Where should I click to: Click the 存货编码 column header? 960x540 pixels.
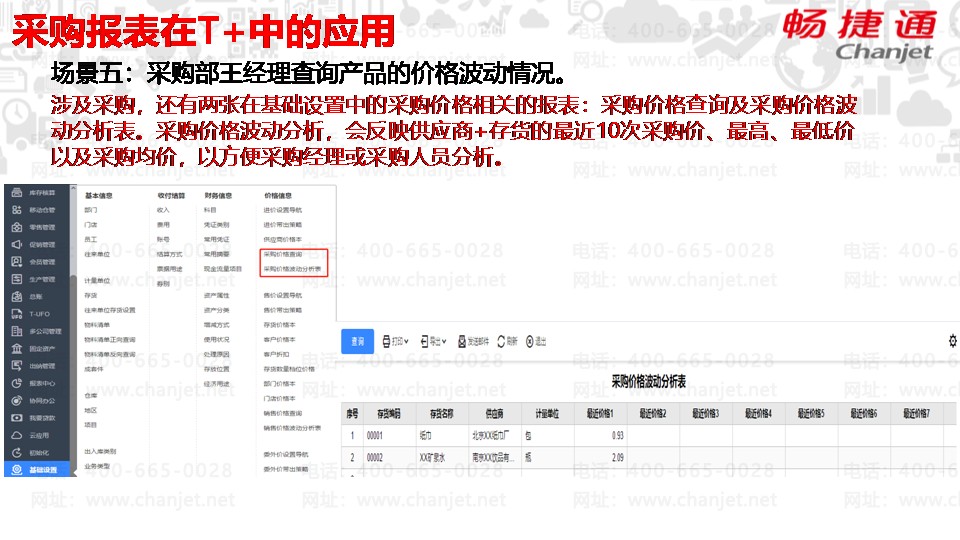coord(389,414)
